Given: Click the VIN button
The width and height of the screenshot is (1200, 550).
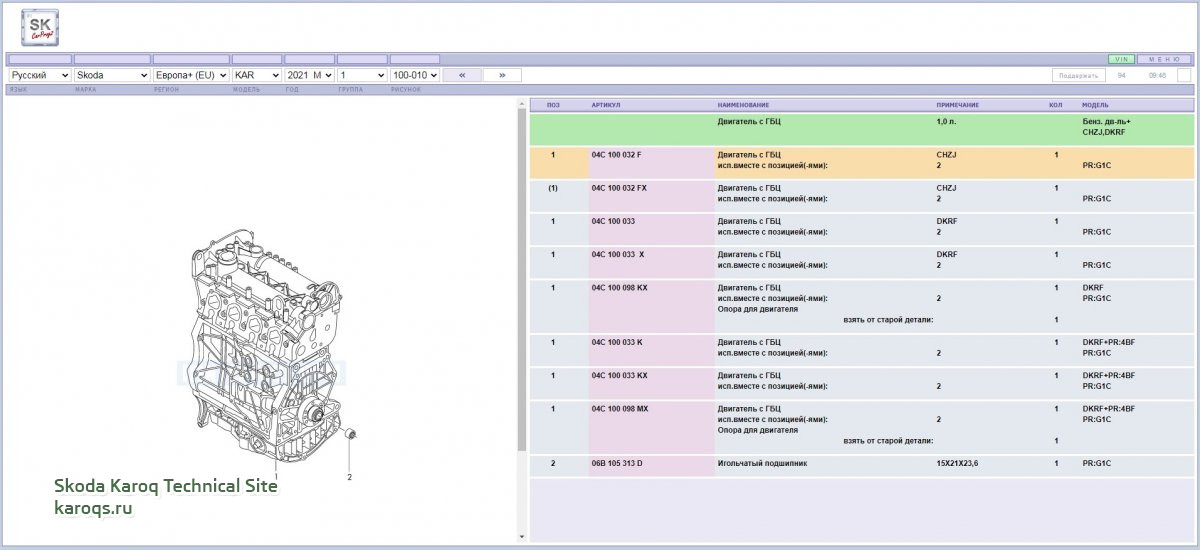Looking at the screenshot, I should [1121, 60].
